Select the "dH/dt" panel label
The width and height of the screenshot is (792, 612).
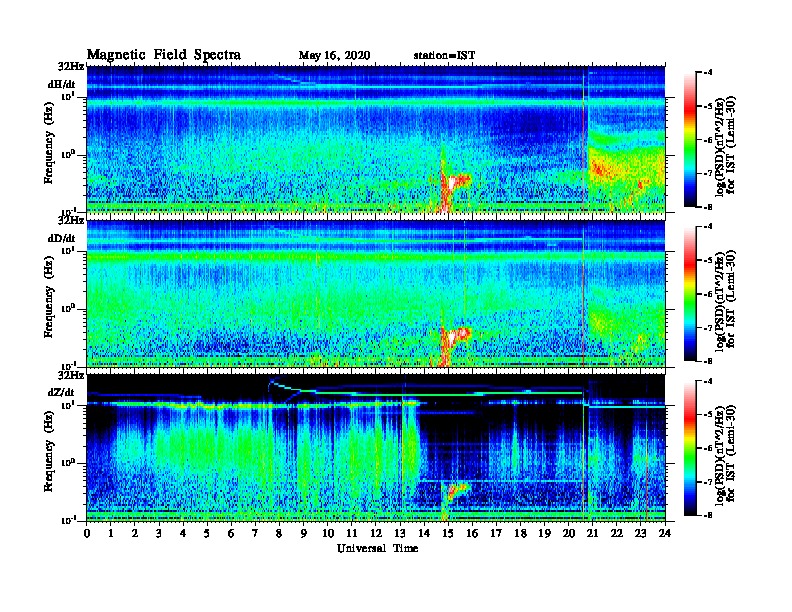pos(62,85)
